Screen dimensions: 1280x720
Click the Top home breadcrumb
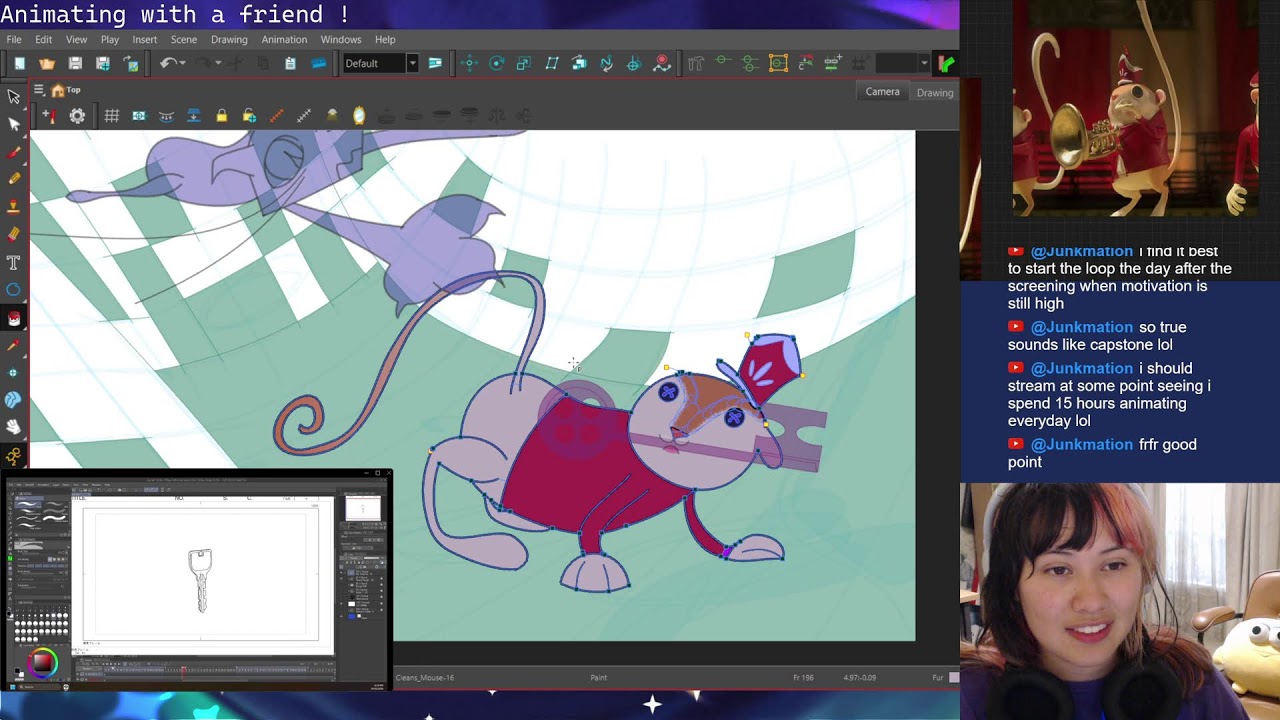pos(66,90)
